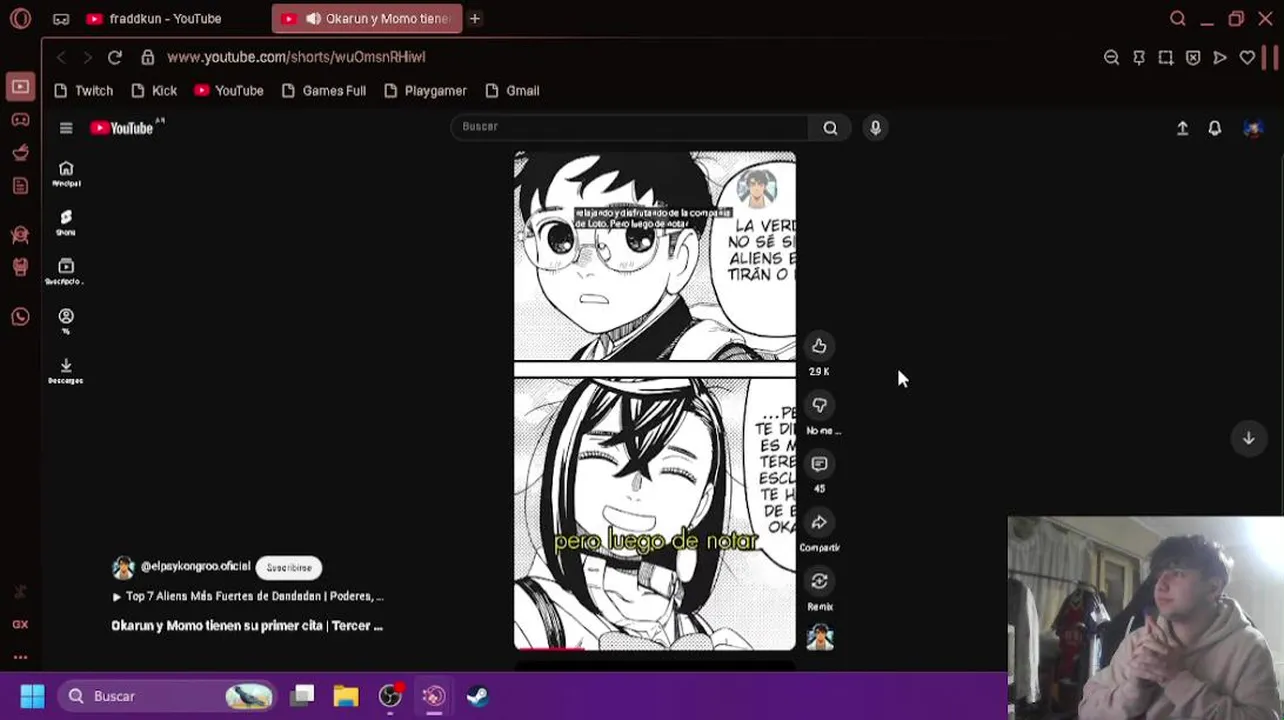Share the short via Compartir icon

click(x=819, y=522)
